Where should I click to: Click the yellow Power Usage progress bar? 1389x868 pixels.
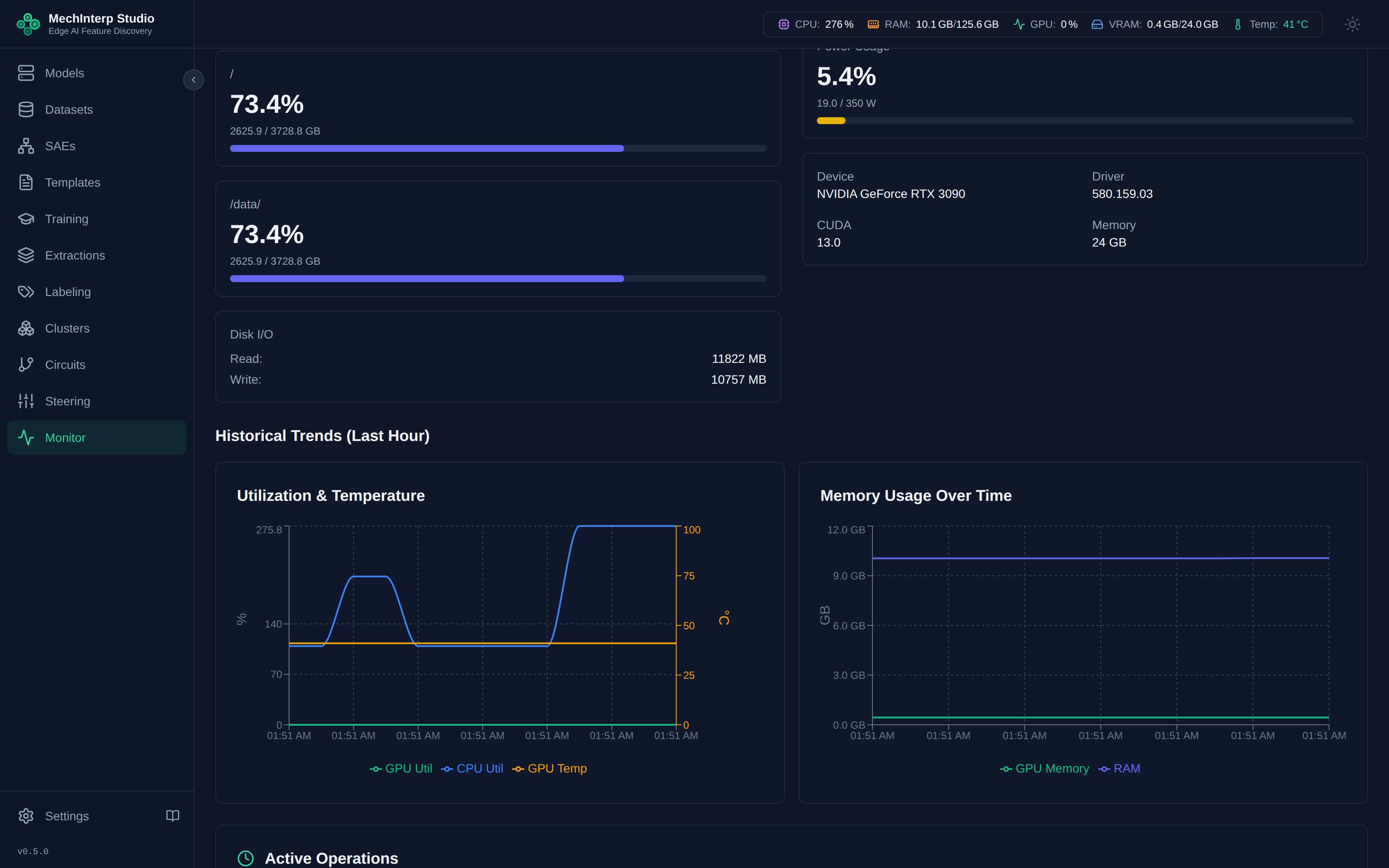point(1085,121)
